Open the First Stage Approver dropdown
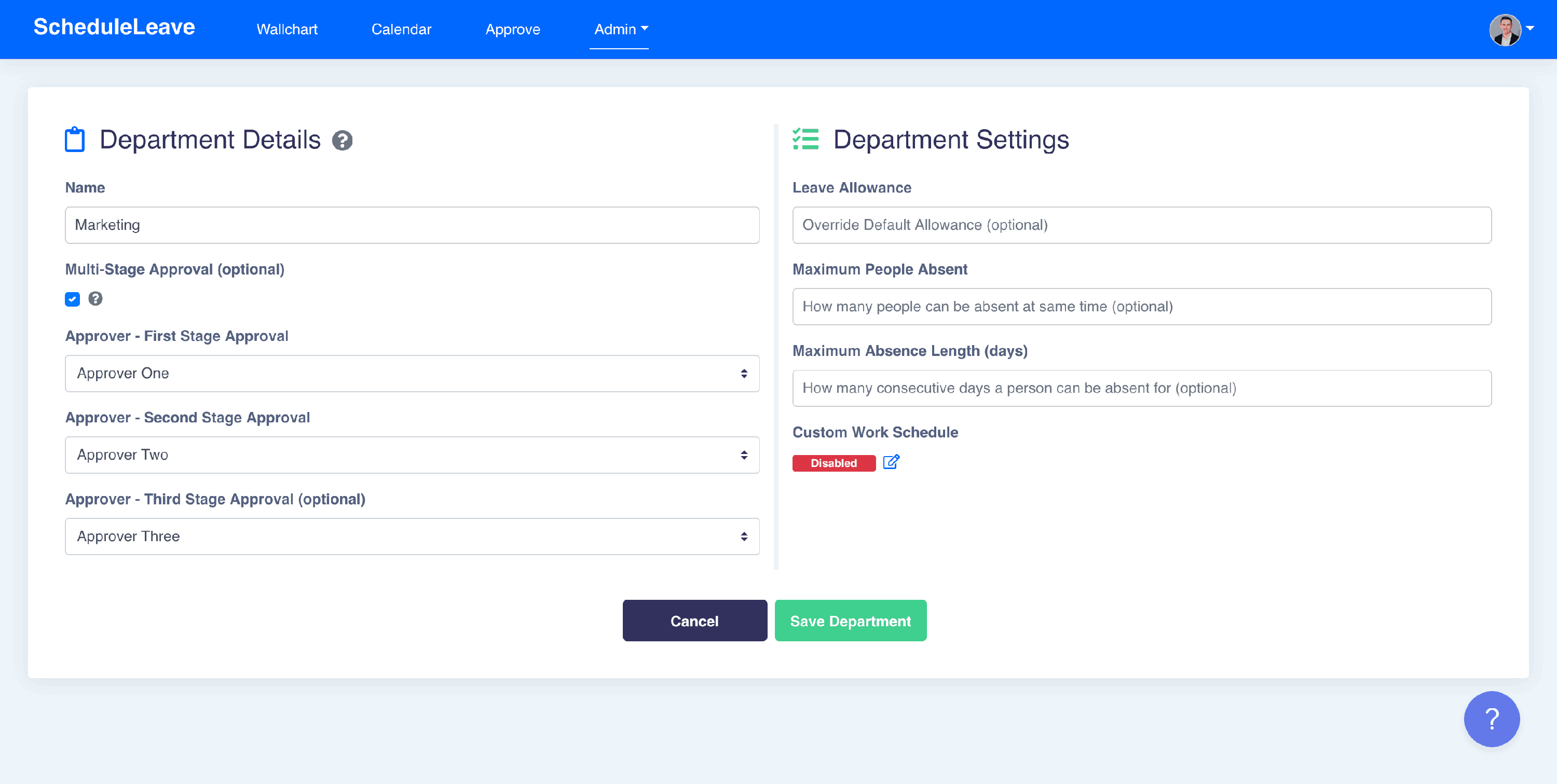This screenshot has width=1557, height=784. pos(412,374)
